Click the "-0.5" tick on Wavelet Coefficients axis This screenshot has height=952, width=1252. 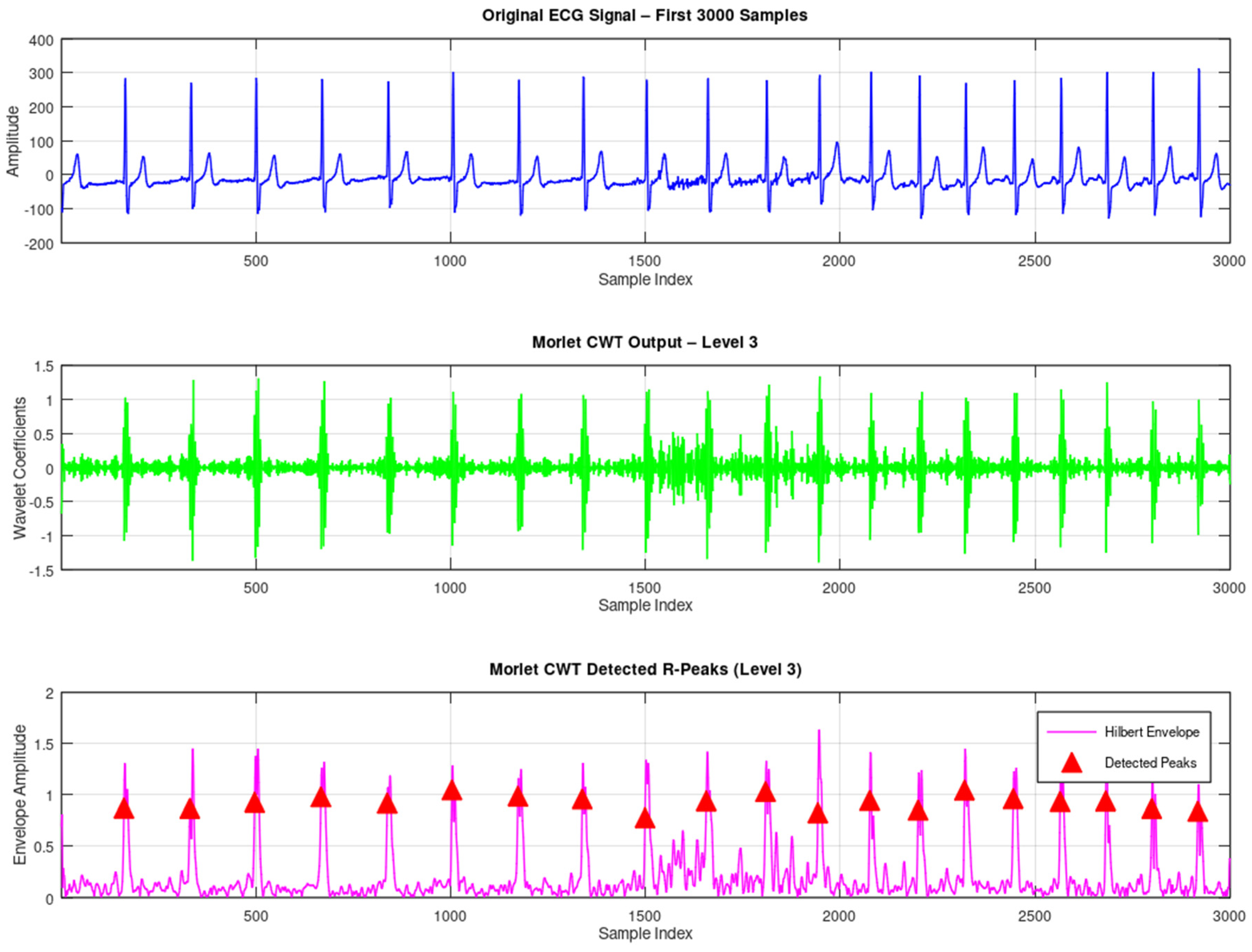point(41,503)
